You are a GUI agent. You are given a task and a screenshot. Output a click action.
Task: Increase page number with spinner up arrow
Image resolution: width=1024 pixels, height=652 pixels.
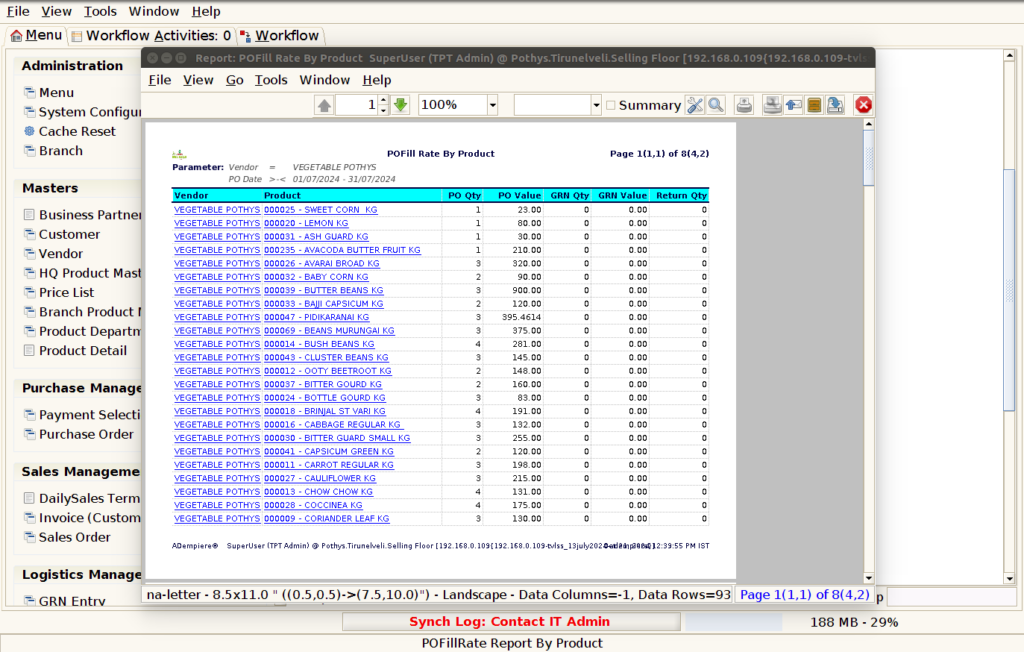pos(383,100)
